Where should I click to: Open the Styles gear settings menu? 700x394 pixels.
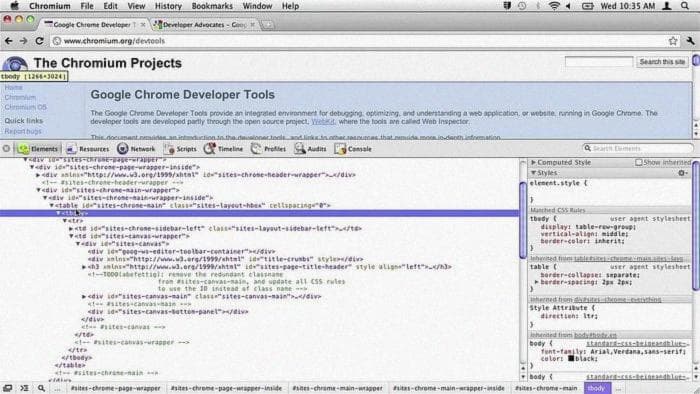click(x=683, y=173)
